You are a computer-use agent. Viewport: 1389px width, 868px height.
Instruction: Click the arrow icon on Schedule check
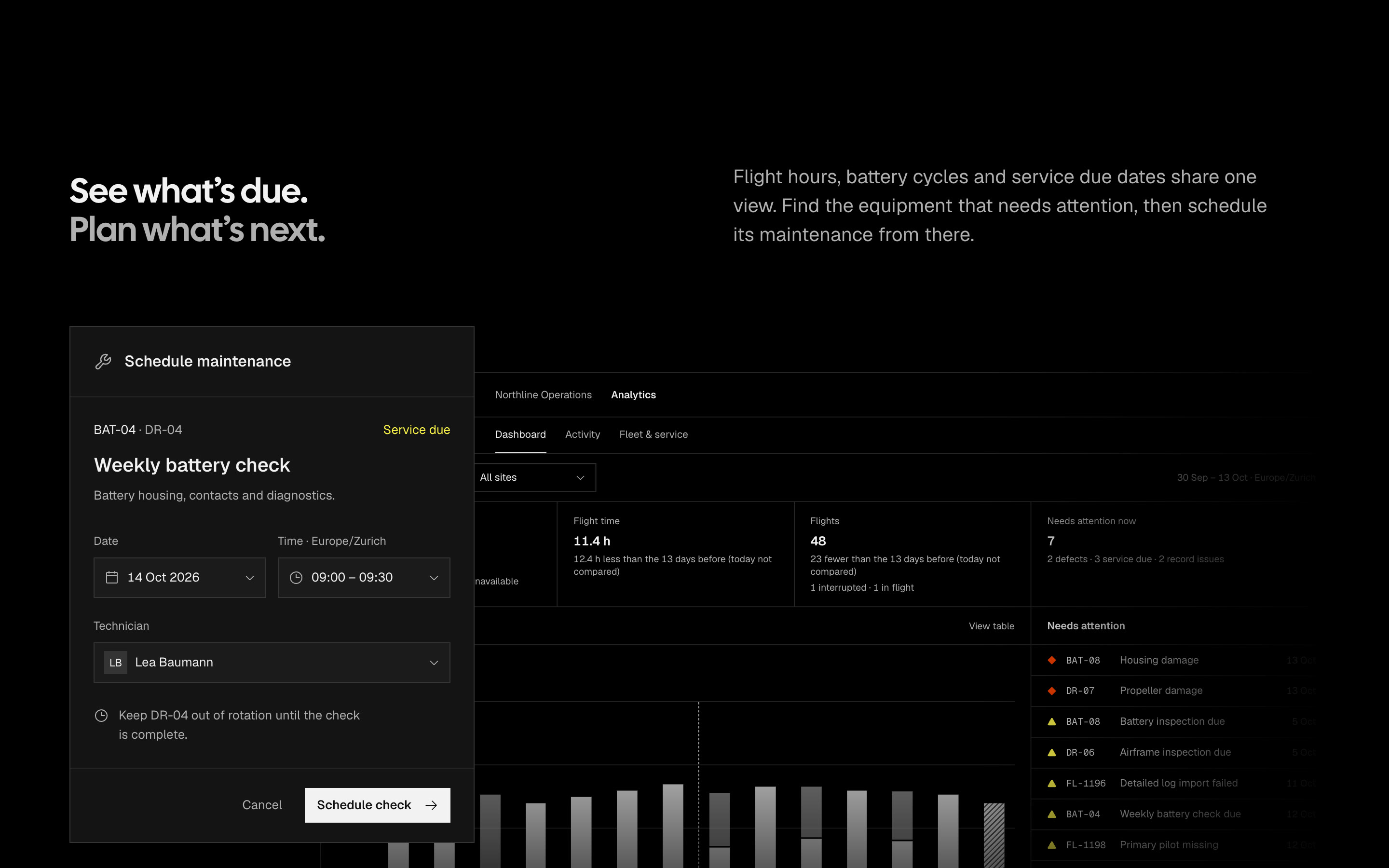[x=431, y=805]
